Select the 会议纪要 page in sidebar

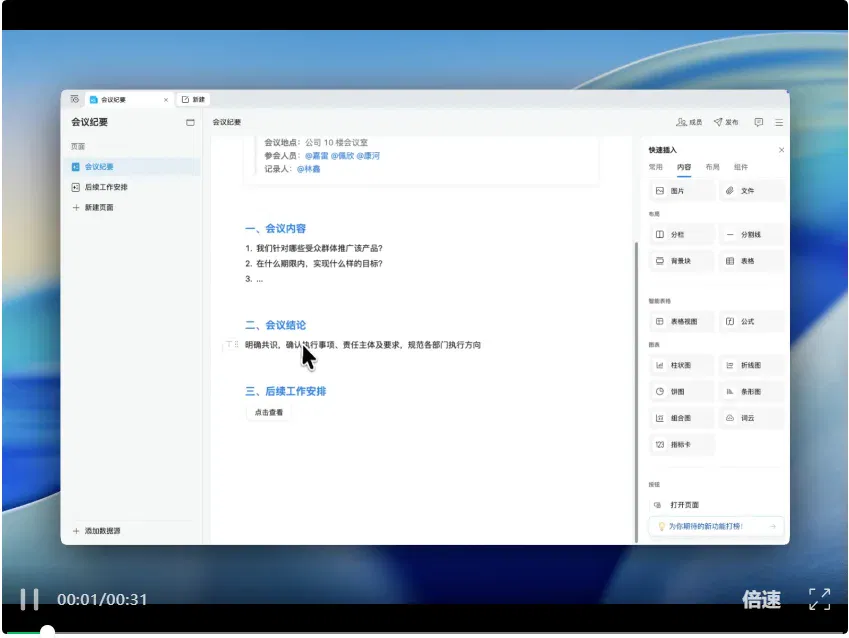(x=131, y=167)
